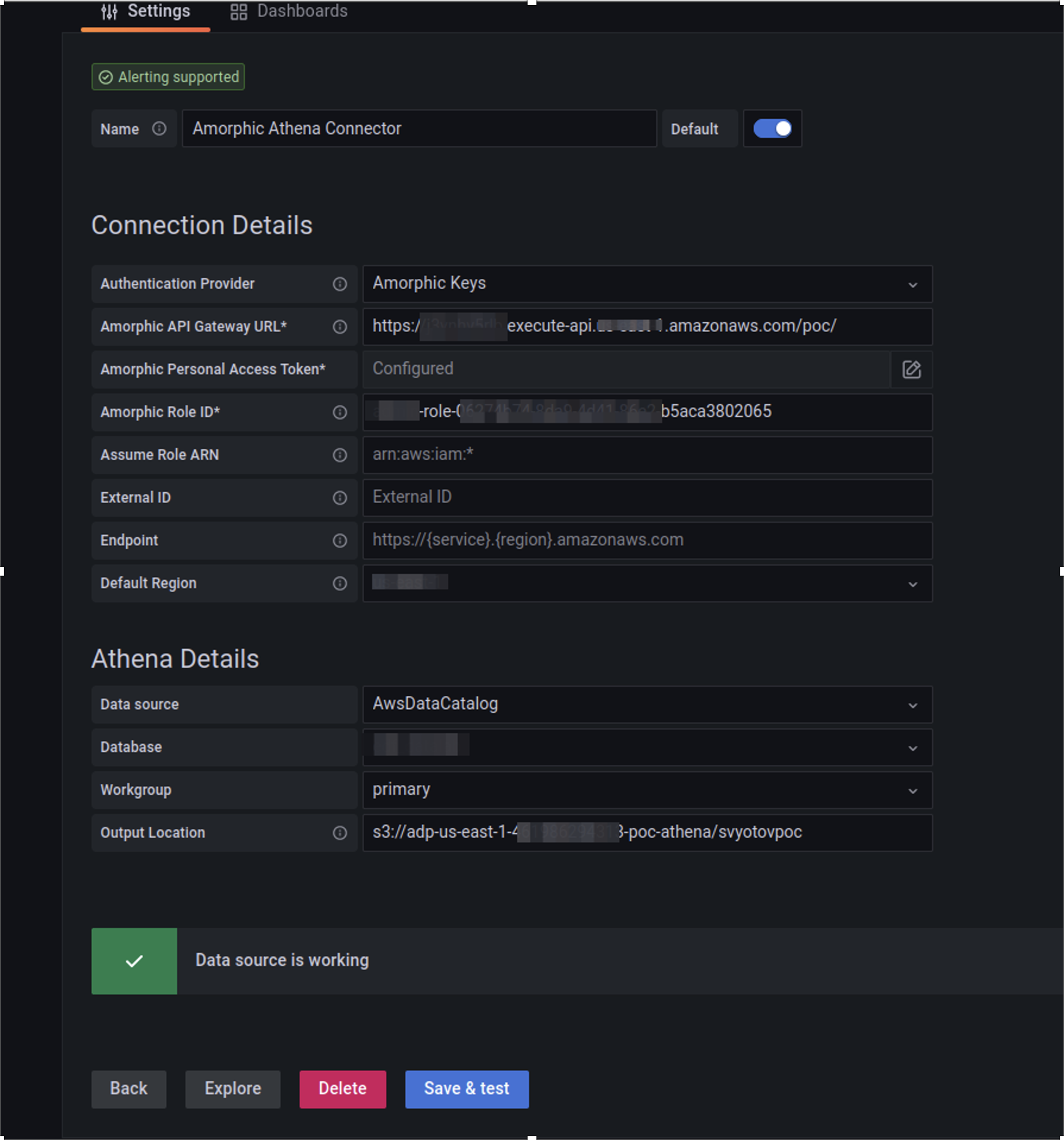Open the Data source AwsDataCatalog dropdown
The height and width of the screenshot is (1140, 1064).
tap(647, 704)
